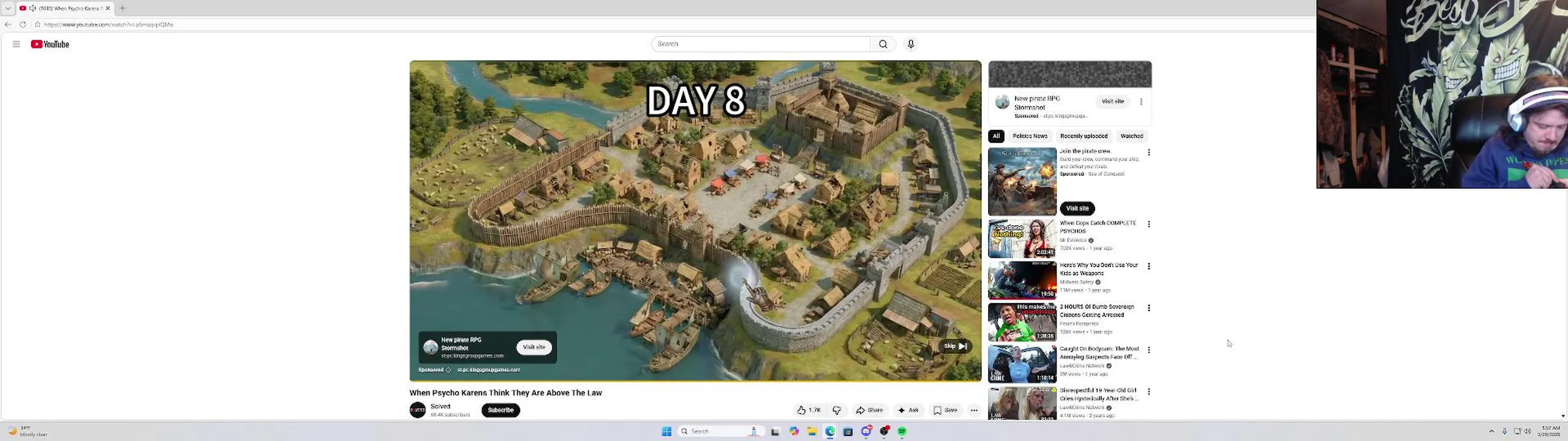The image size is (1568, 441).
Task: Open Here's Why You Don't Use Your Kids thumbnail
Action: pos(1022,281)
